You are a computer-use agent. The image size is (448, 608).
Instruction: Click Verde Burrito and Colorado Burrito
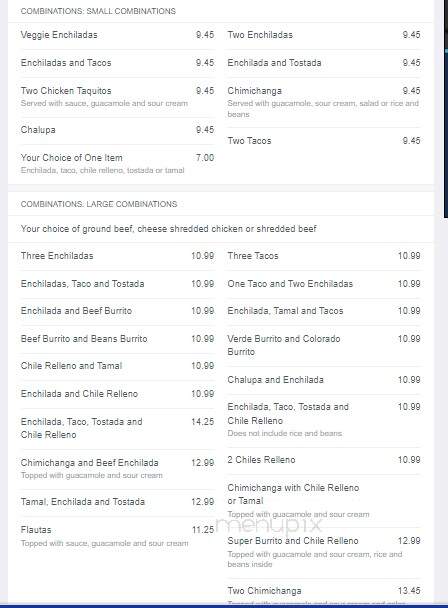284,345
